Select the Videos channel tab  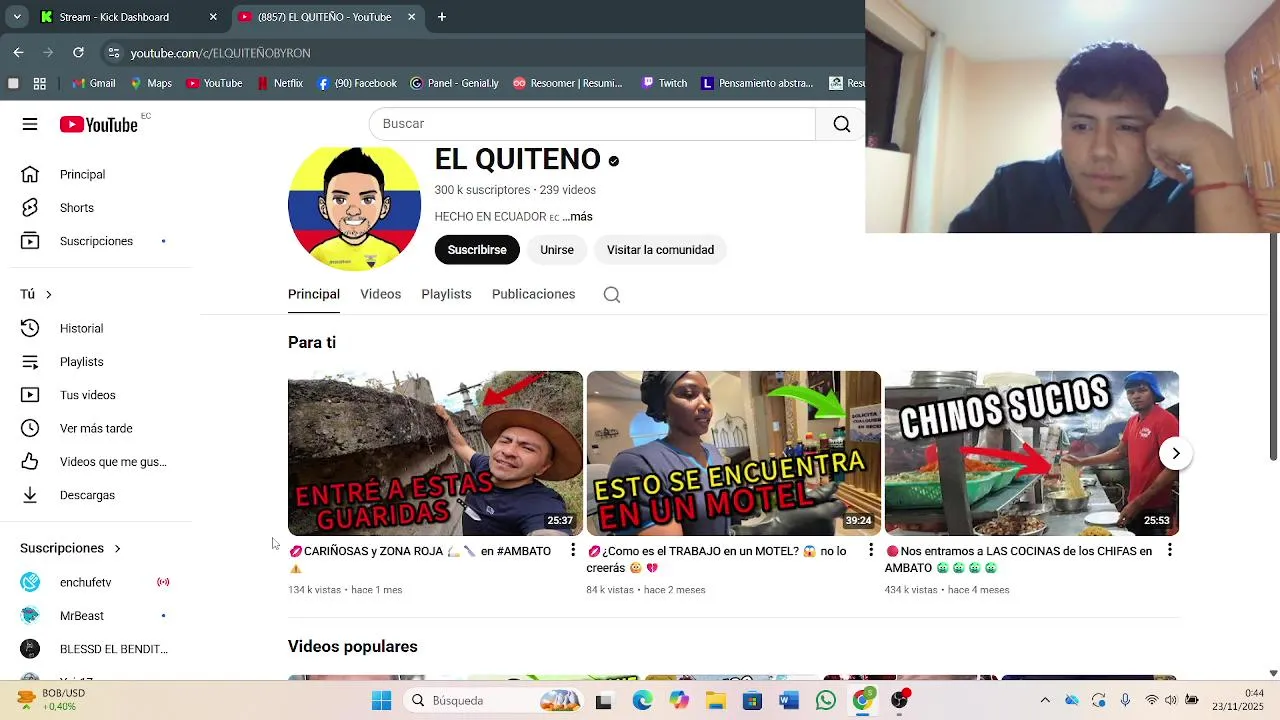pos(380,294)
